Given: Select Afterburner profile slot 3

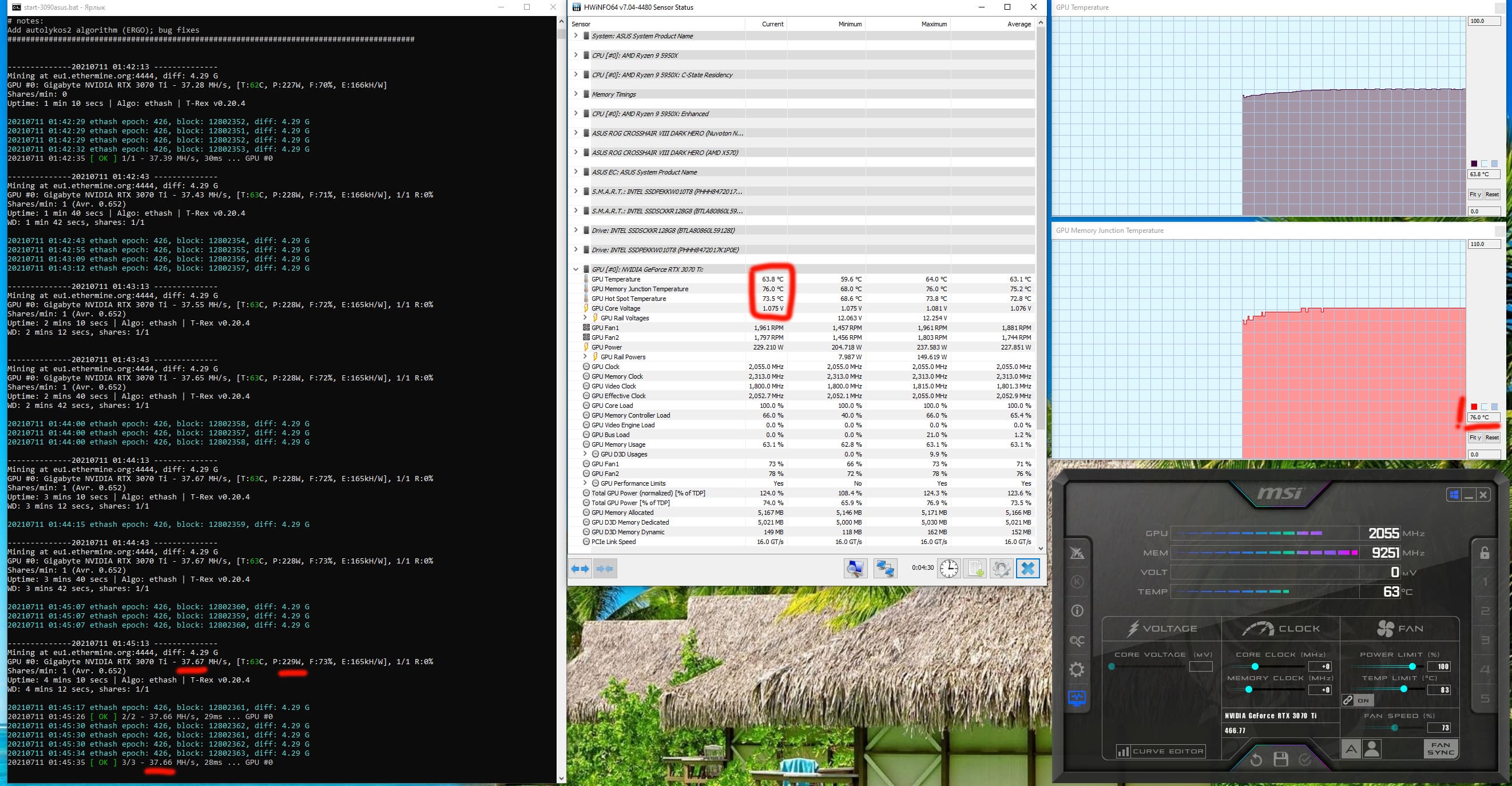Looking at the screenshot, I should coord(1485,641).
